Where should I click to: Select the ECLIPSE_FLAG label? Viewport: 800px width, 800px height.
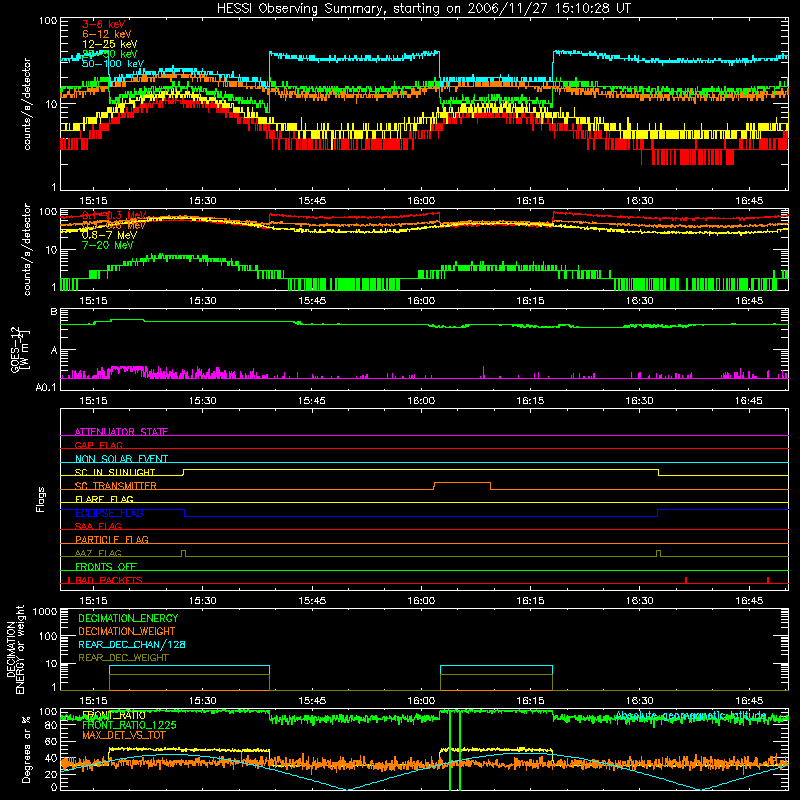point(109,513)
